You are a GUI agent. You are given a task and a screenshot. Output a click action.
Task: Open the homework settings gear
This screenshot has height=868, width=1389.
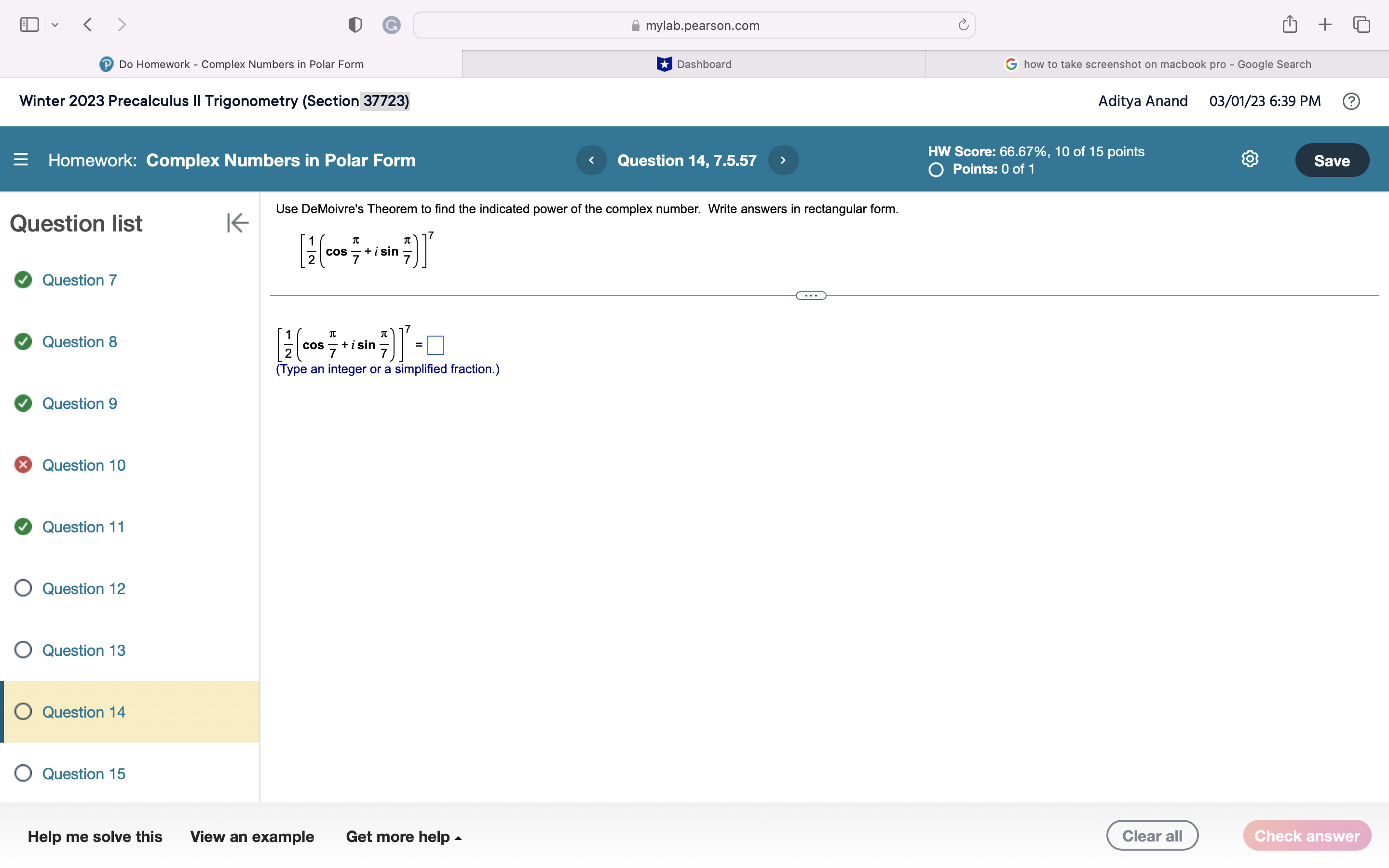click(x=1250, y=159)
